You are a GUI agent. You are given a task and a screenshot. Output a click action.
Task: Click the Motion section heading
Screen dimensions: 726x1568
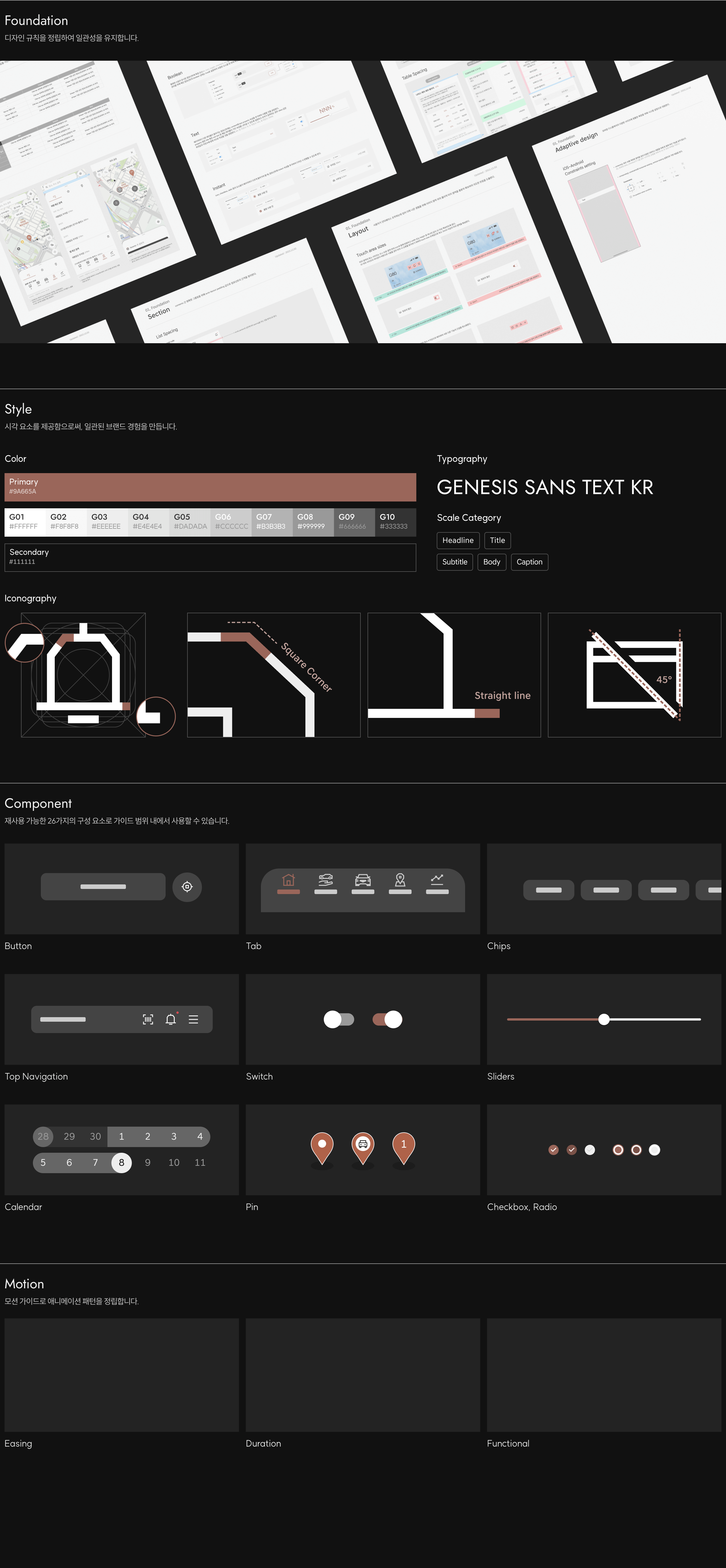[24, 1284]
